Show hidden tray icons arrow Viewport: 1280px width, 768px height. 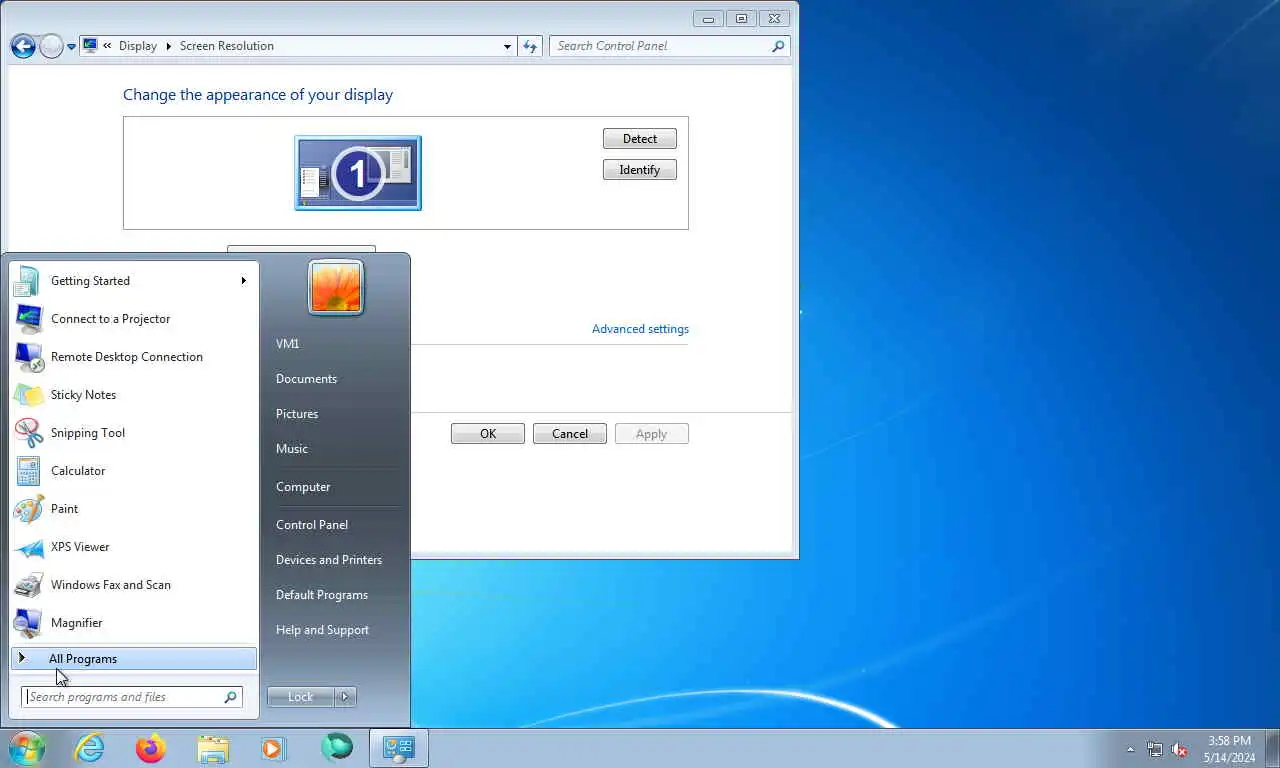pos(1131,749)
